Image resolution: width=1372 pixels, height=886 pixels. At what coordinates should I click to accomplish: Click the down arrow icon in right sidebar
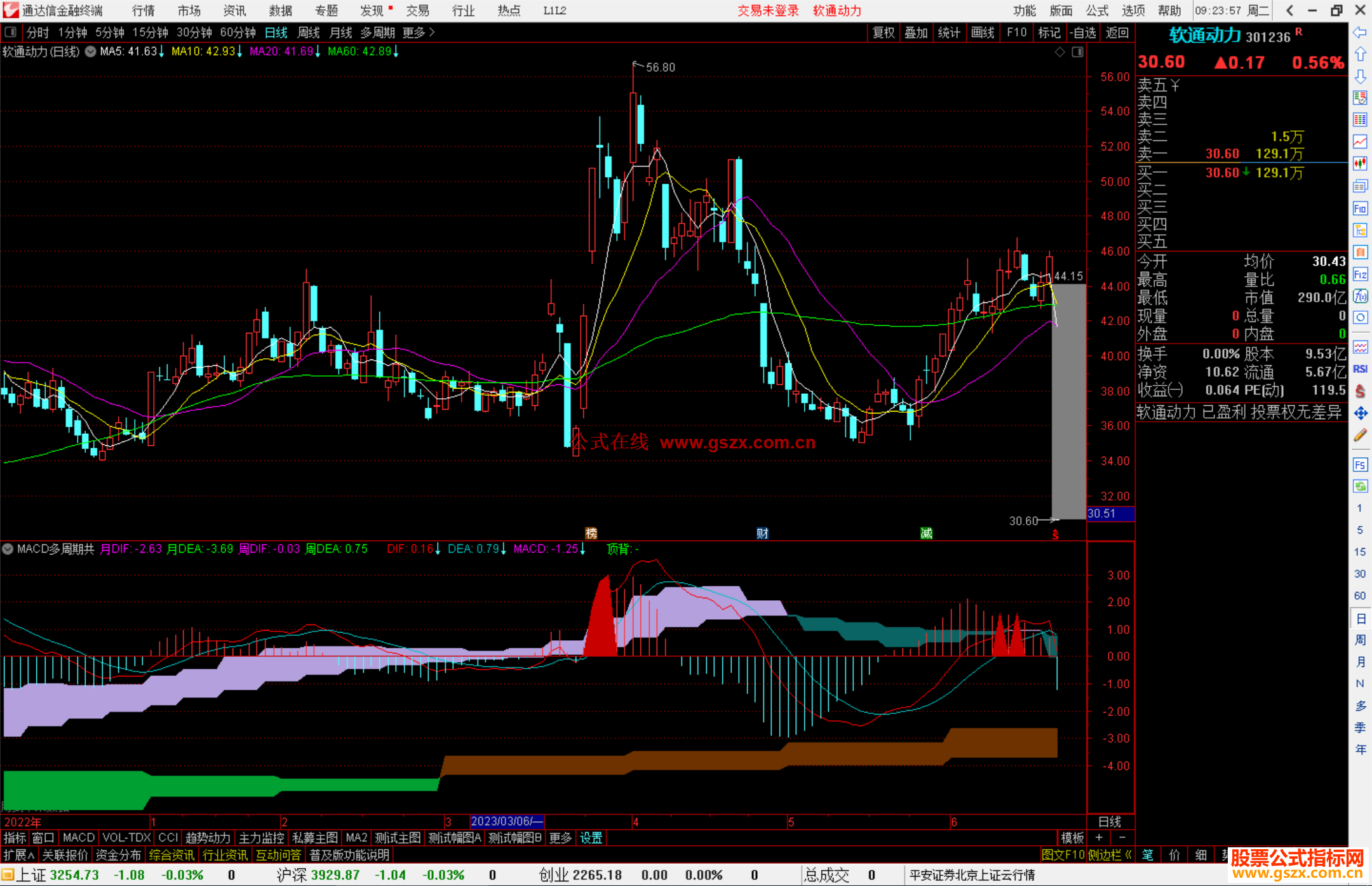1359,77
